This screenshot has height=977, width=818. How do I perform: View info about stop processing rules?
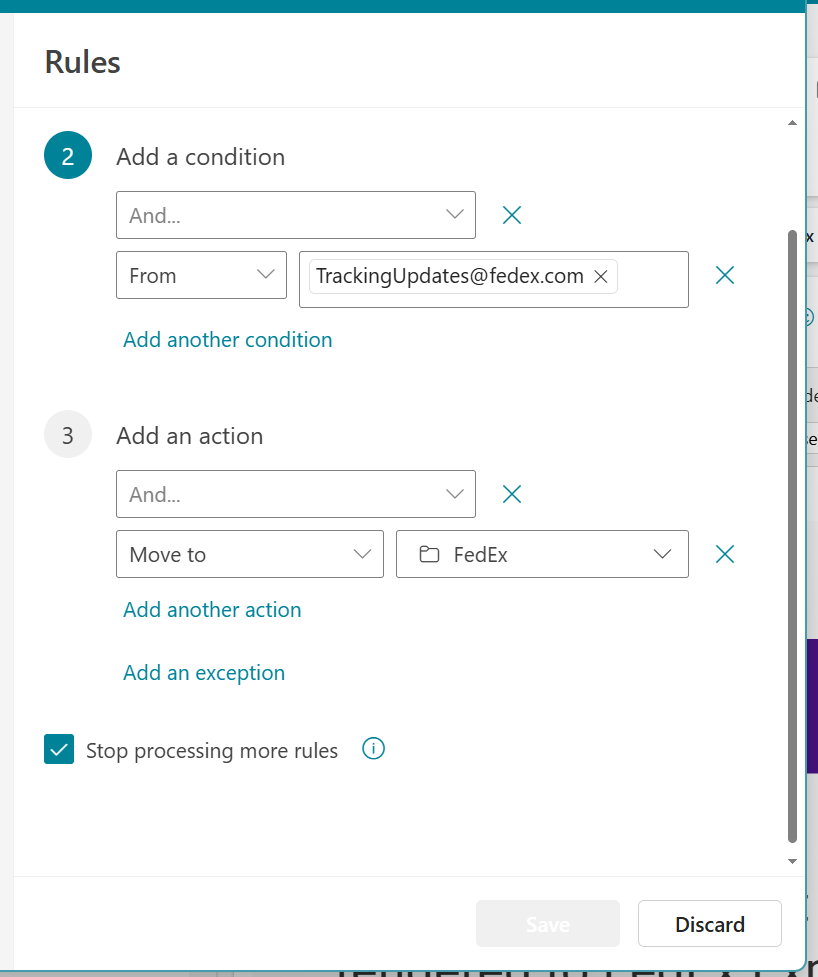click(x=373, y=748)
